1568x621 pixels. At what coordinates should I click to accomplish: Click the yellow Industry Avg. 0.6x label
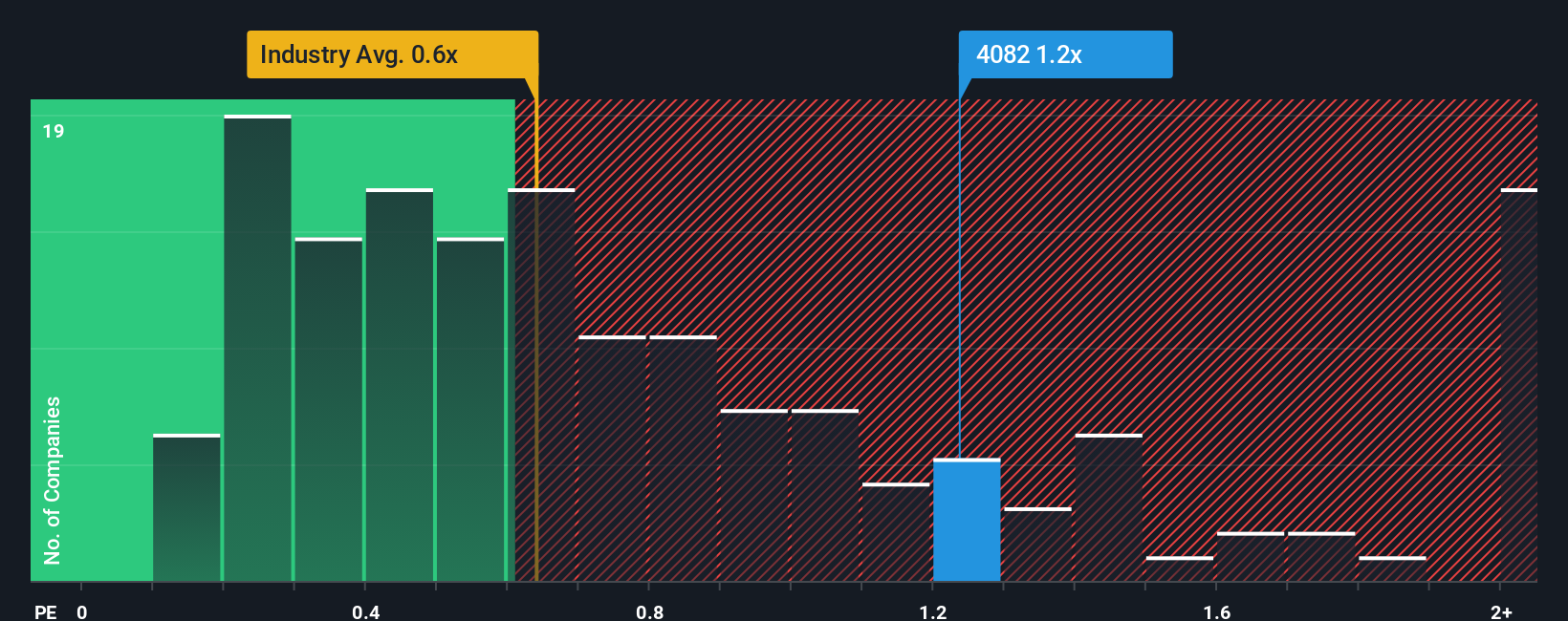392,54
